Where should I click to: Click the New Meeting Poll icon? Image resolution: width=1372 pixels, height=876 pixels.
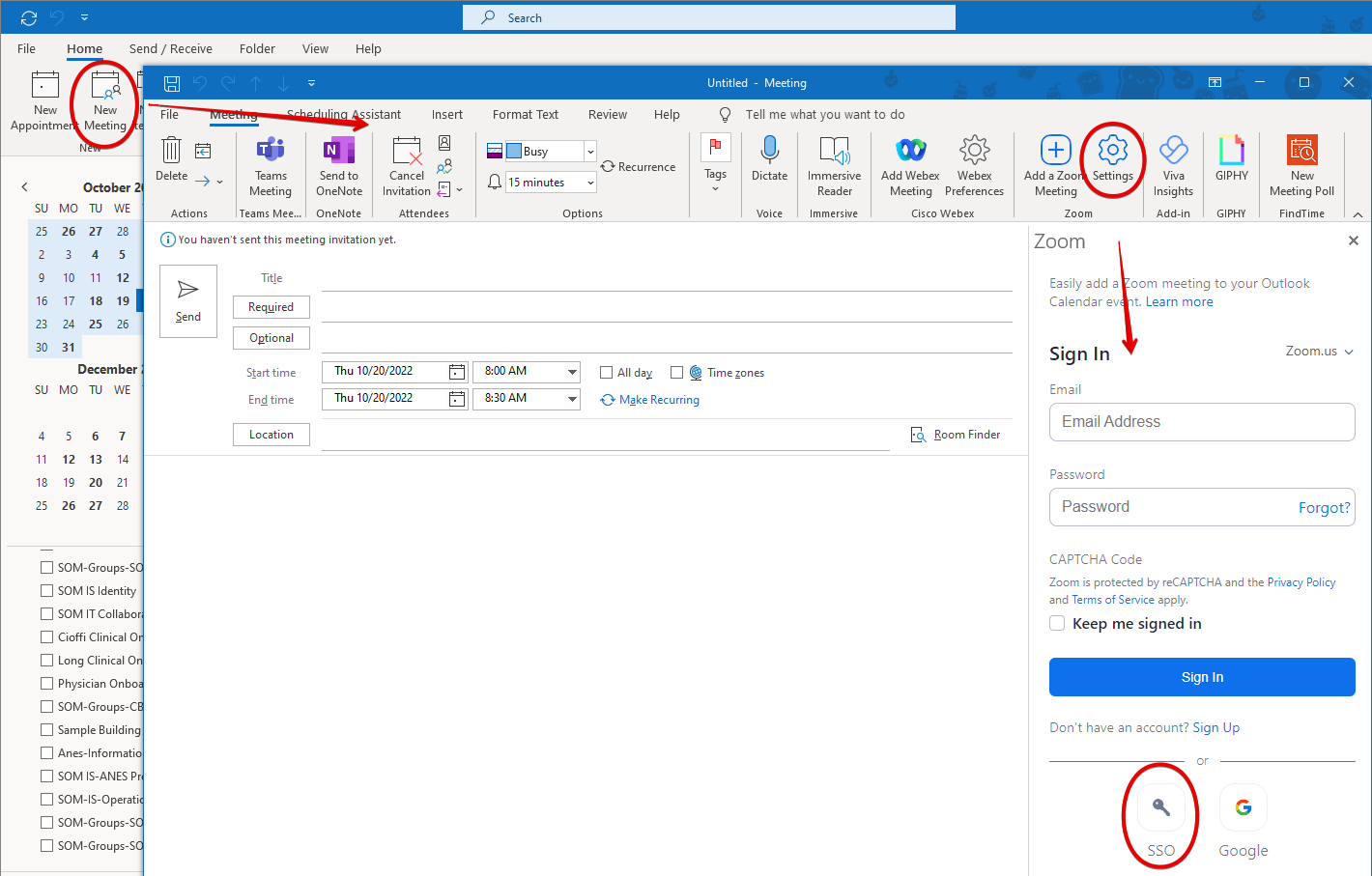(1301, 152)
